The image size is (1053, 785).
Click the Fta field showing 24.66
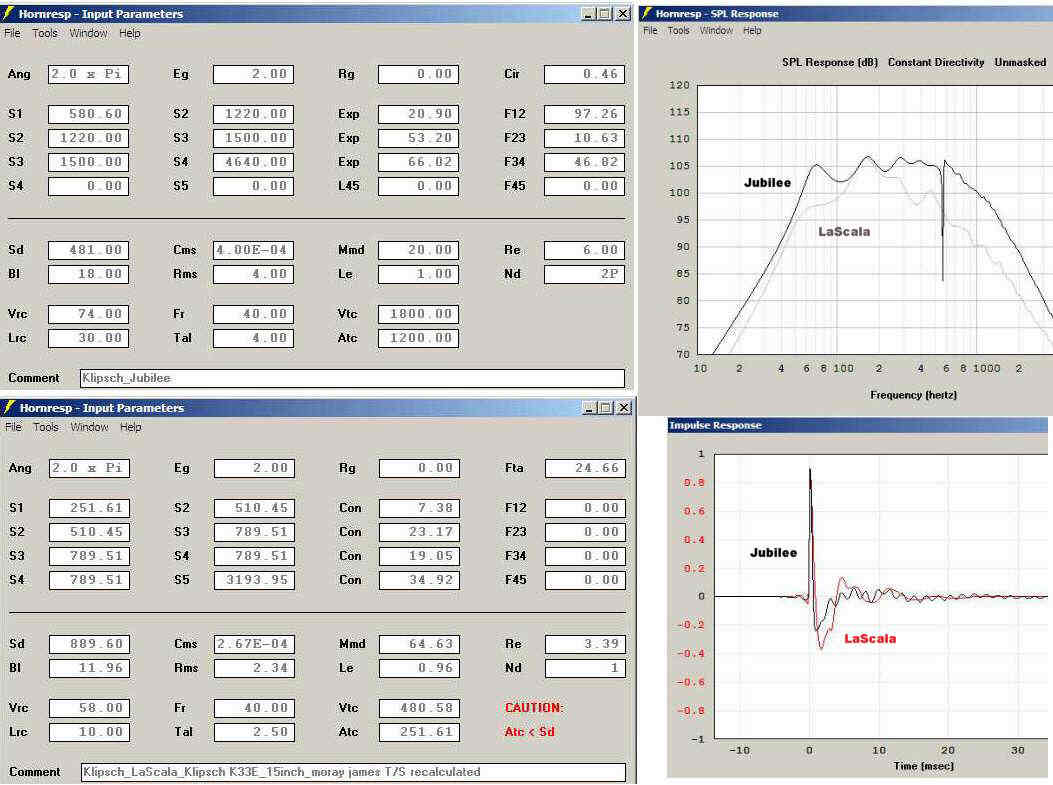pos(586,468)
